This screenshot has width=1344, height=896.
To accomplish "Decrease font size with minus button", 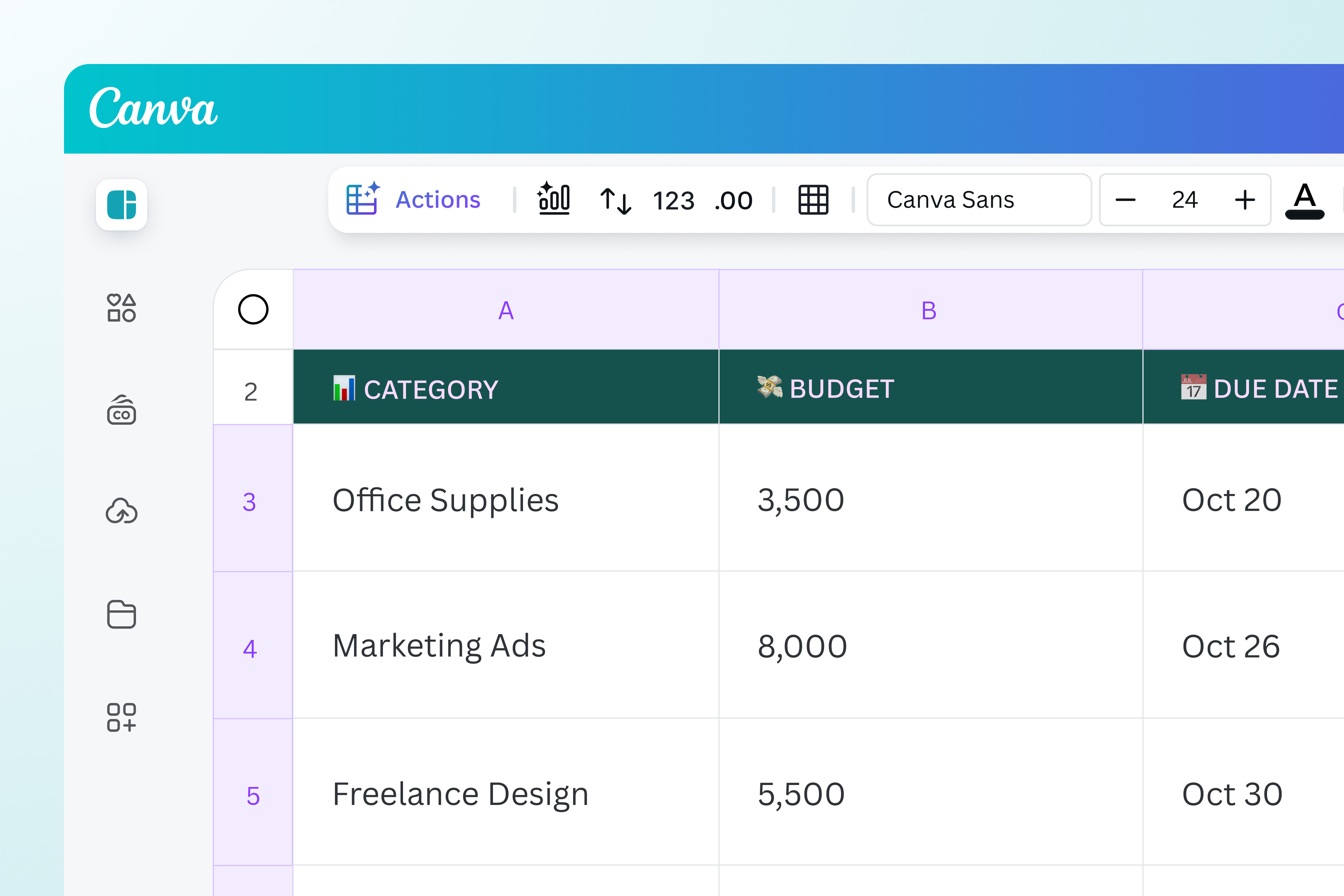I will click(x=1125, y=200).
